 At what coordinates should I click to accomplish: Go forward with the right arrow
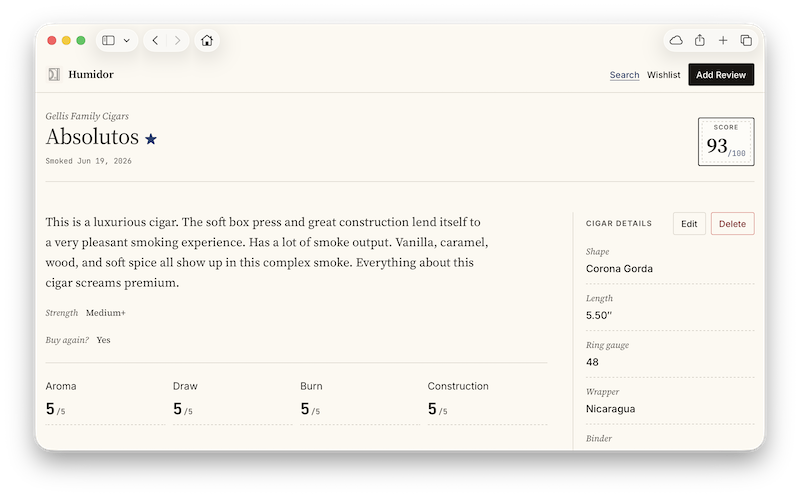177,40
